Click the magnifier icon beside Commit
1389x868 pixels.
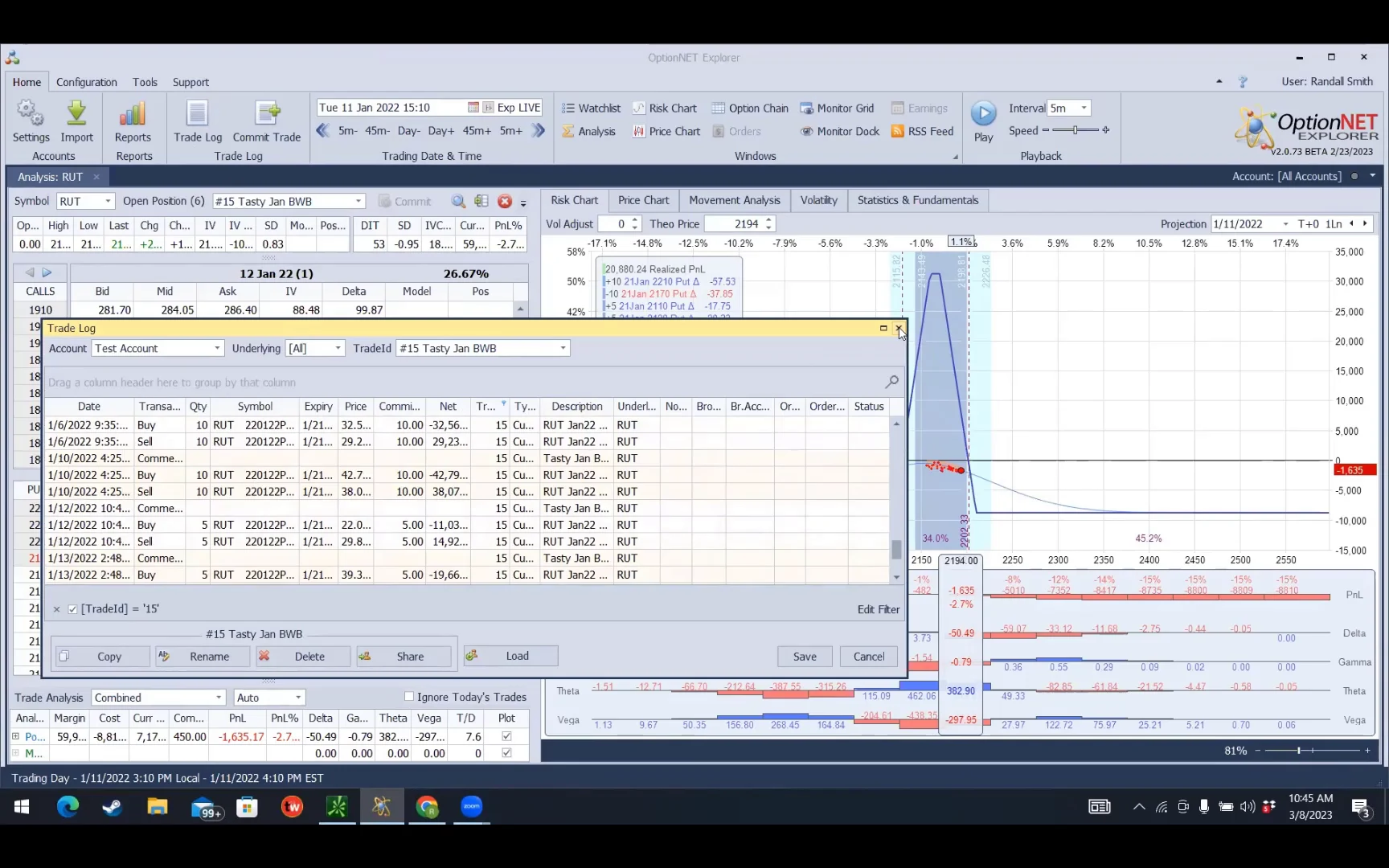[x=458, y=202]
